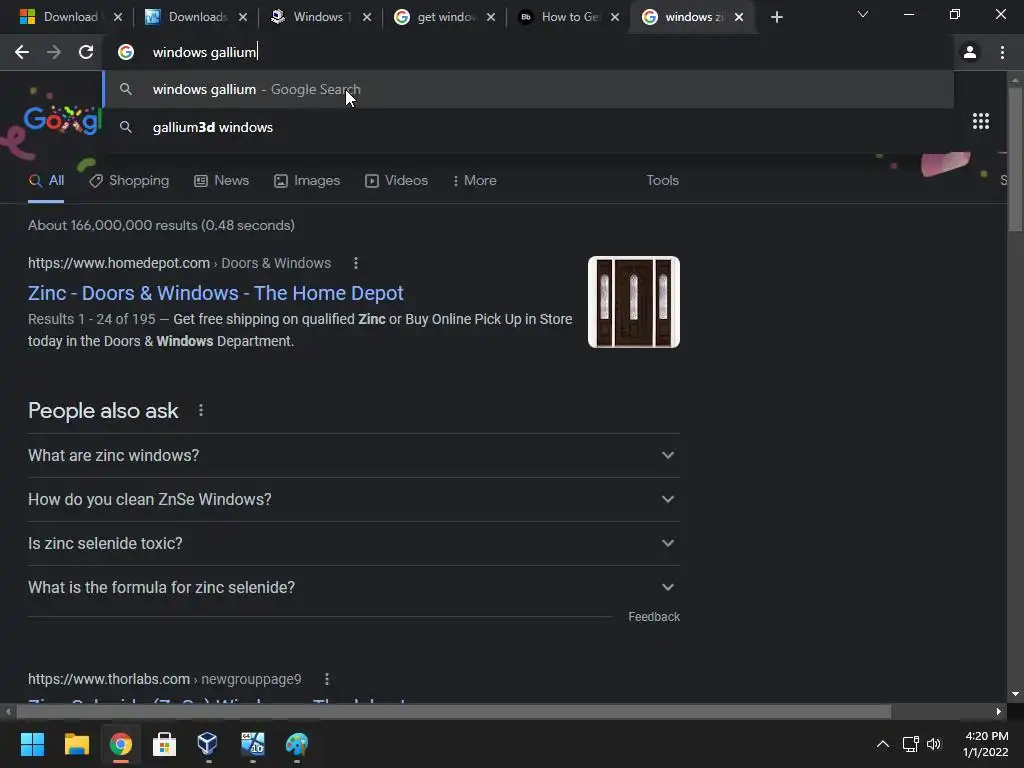Close the 'How to Ge' tab
The width and height of the screenshot is (1024, 768).
(x=615, y=18)
